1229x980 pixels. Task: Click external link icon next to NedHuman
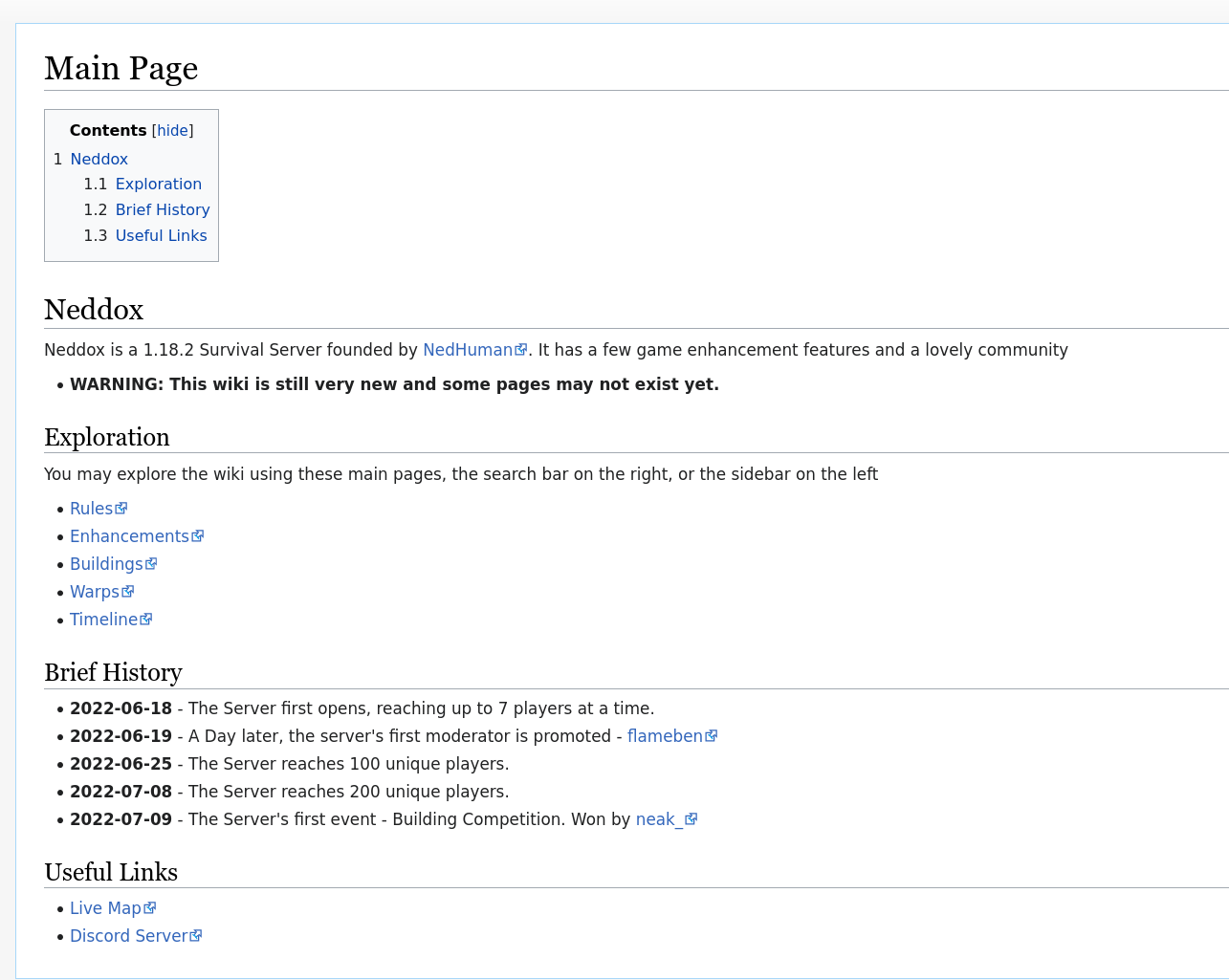coord(521,350)
